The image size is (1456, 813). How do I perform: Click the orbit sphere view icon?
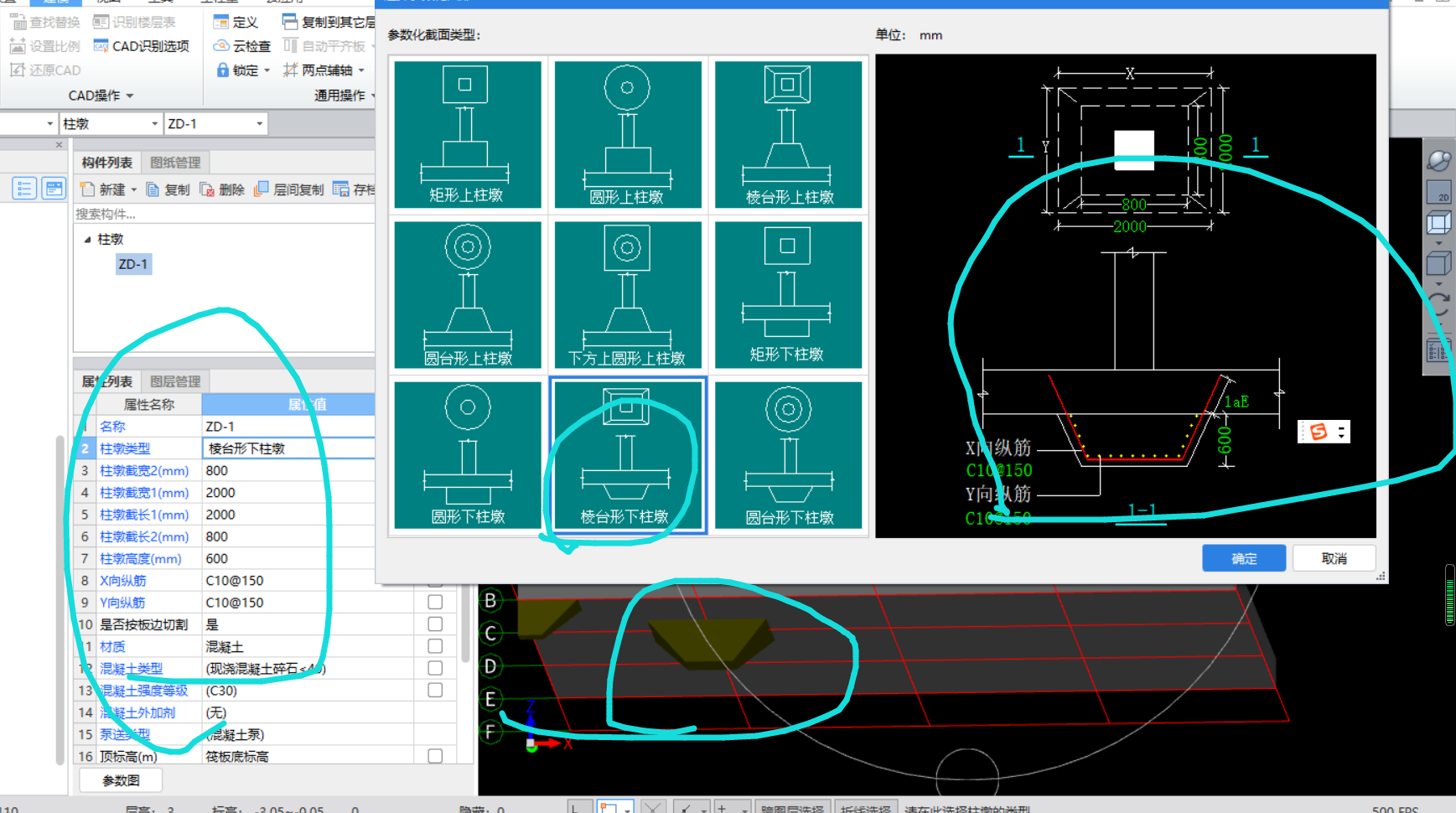pos(1438,160)
